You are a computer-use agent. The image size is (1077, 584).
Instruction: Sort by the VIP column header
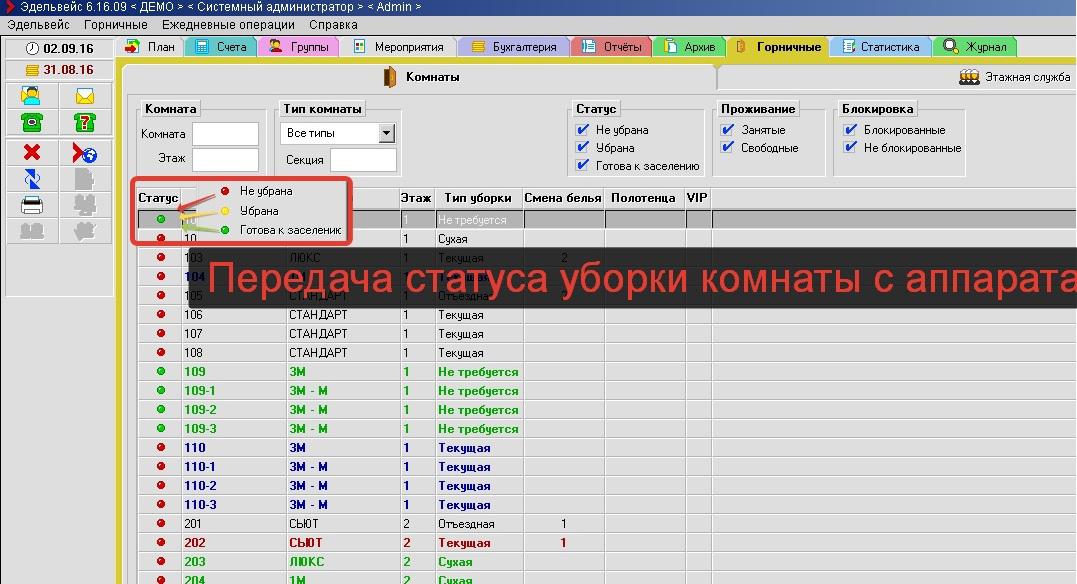[x=697, y=198]
